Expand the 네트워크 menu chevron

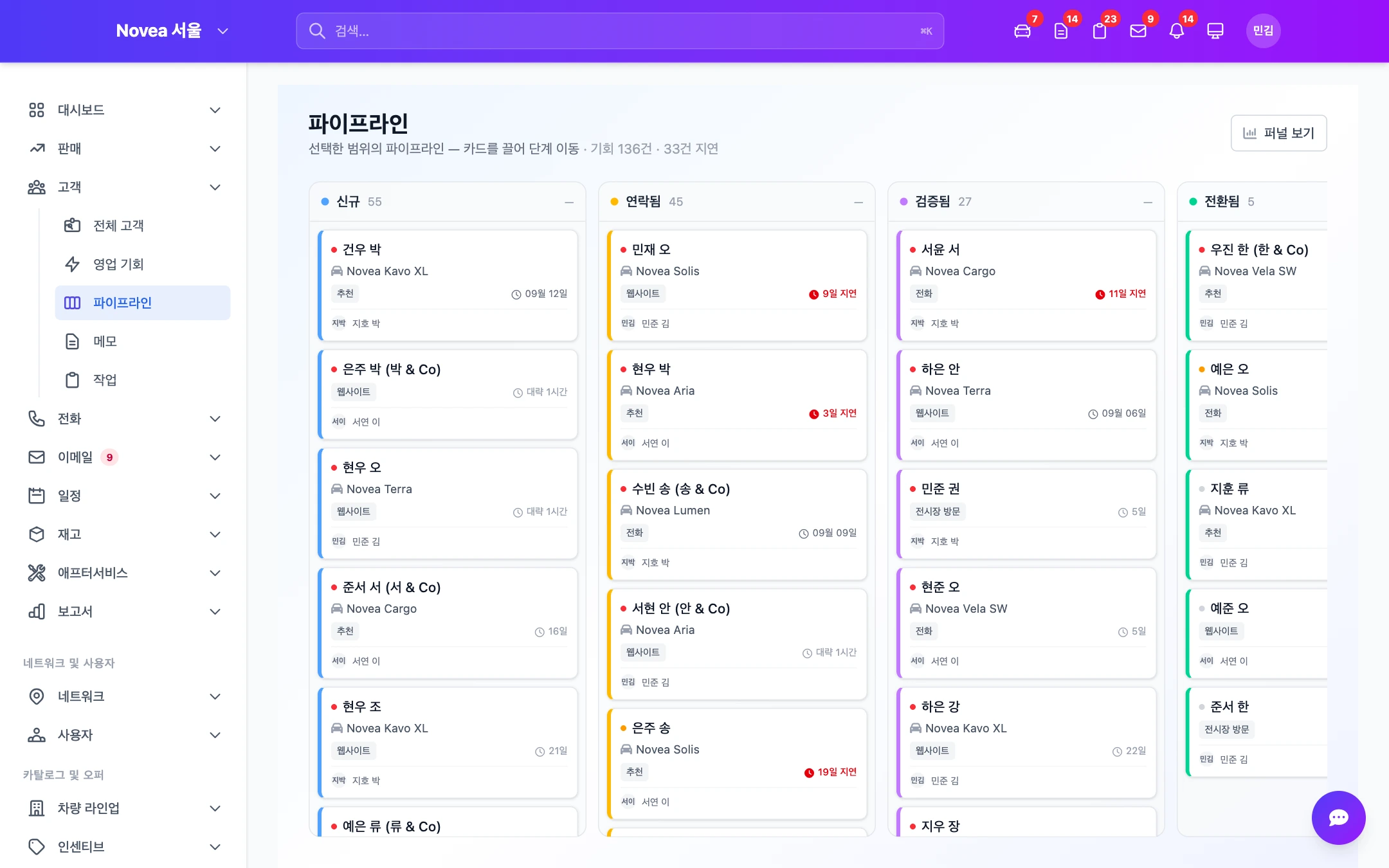click(x=215, y=696)
